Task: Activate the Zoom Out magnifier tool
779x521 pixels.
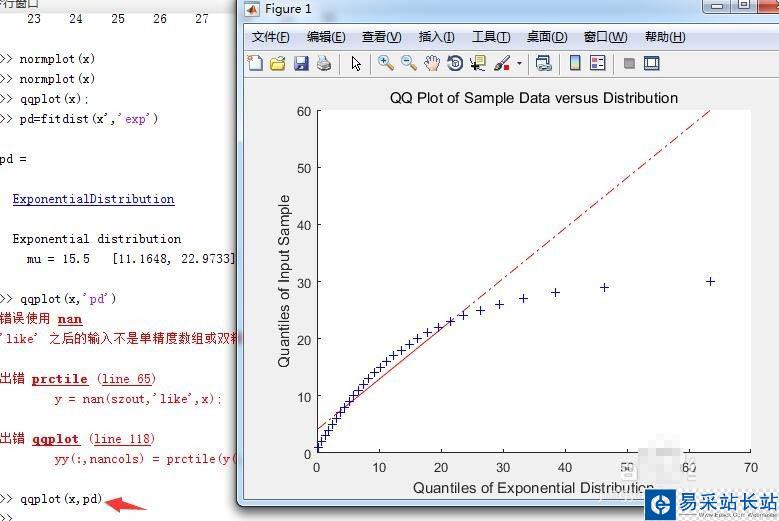Action: [409, 64]
